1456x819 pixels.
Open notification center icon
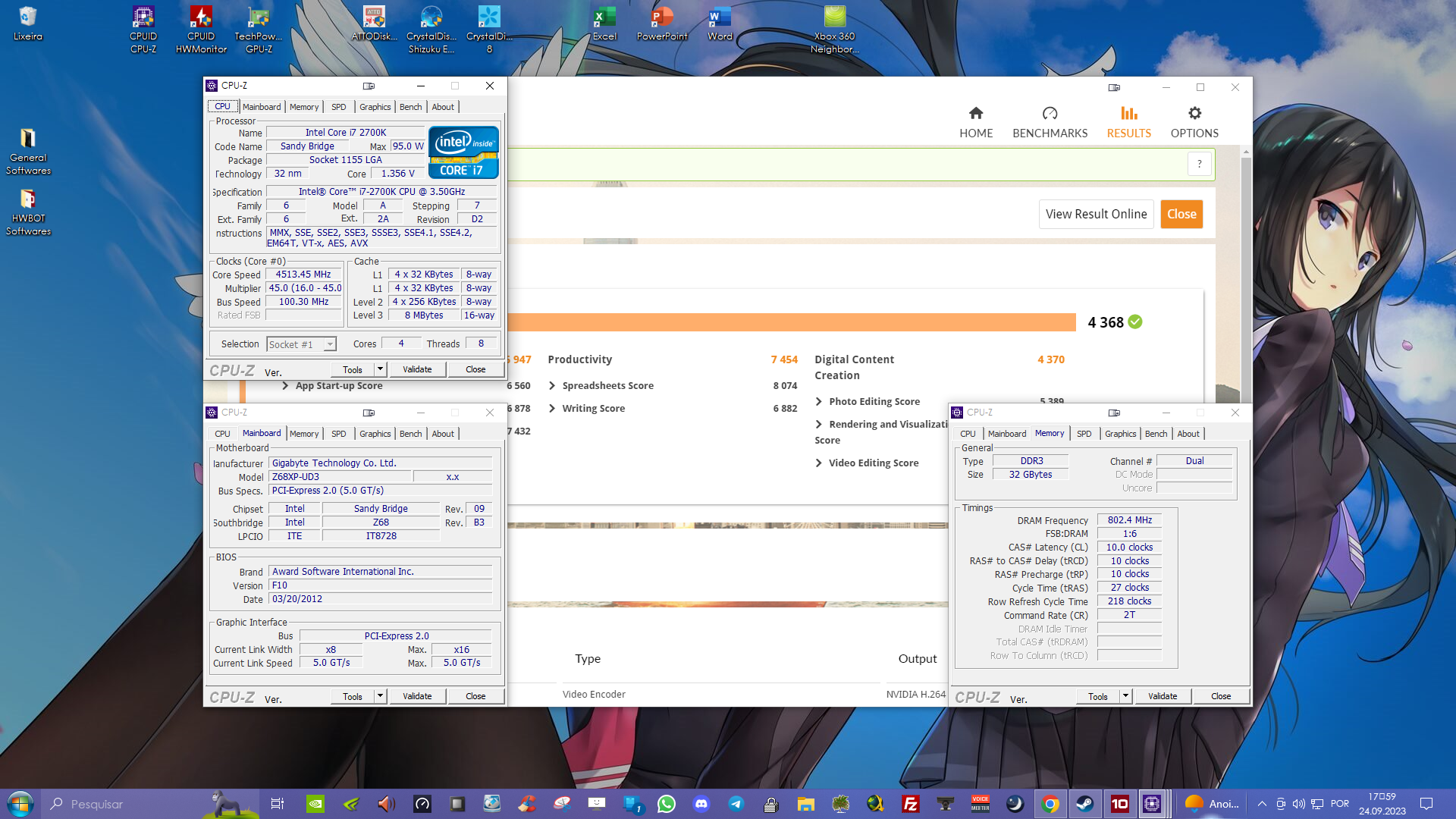tap(1426, 804)
